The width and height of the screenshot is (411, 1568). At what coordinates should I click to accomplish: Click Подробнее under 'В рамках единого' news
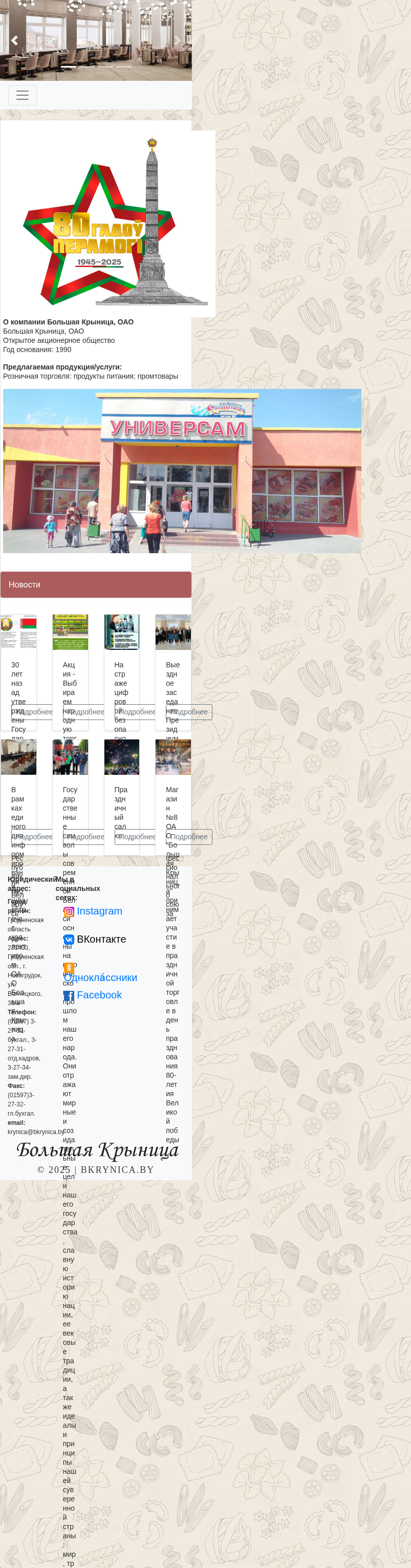point(34,837)
